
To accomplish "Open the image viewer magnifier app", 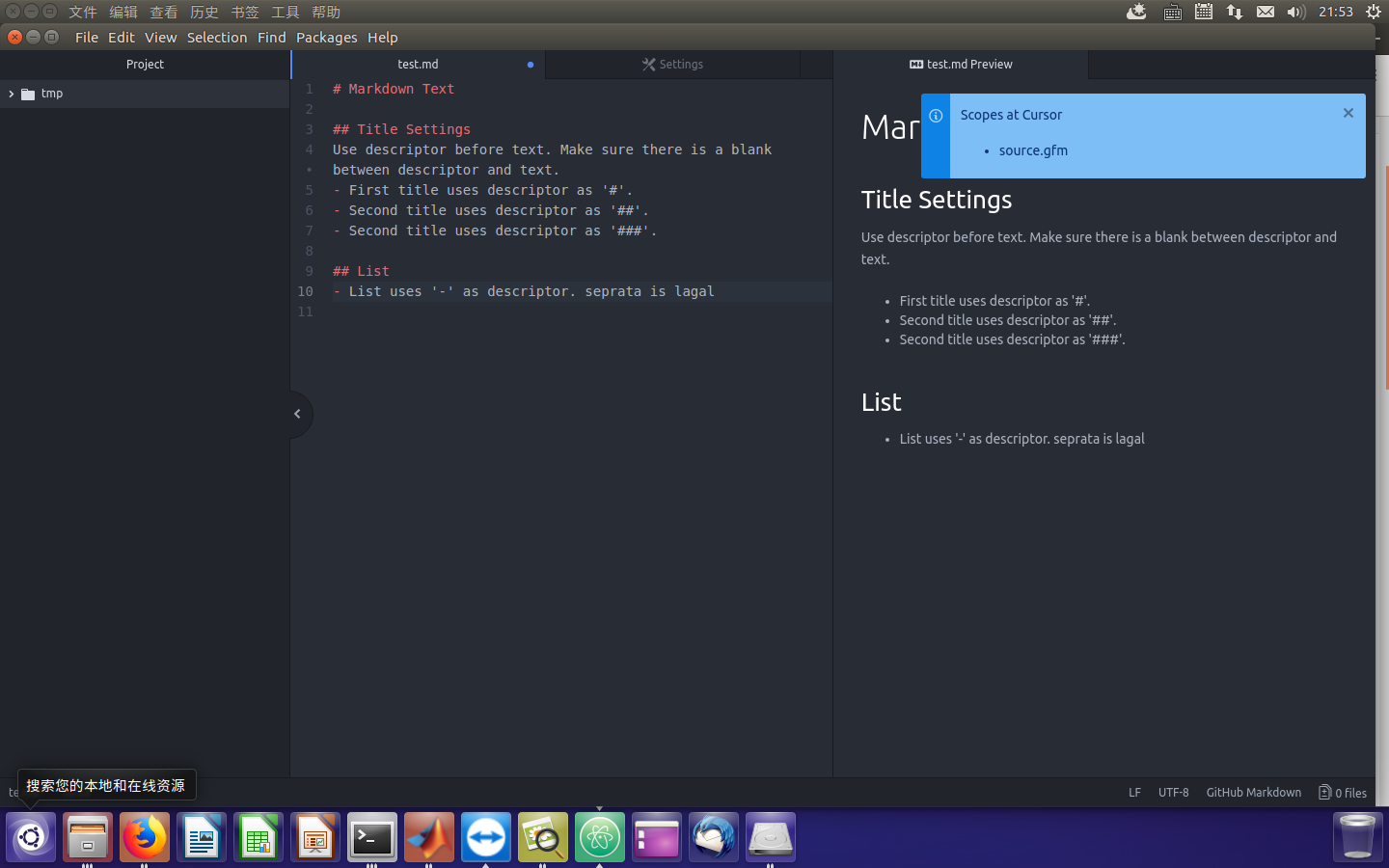I will pos(543,837).
